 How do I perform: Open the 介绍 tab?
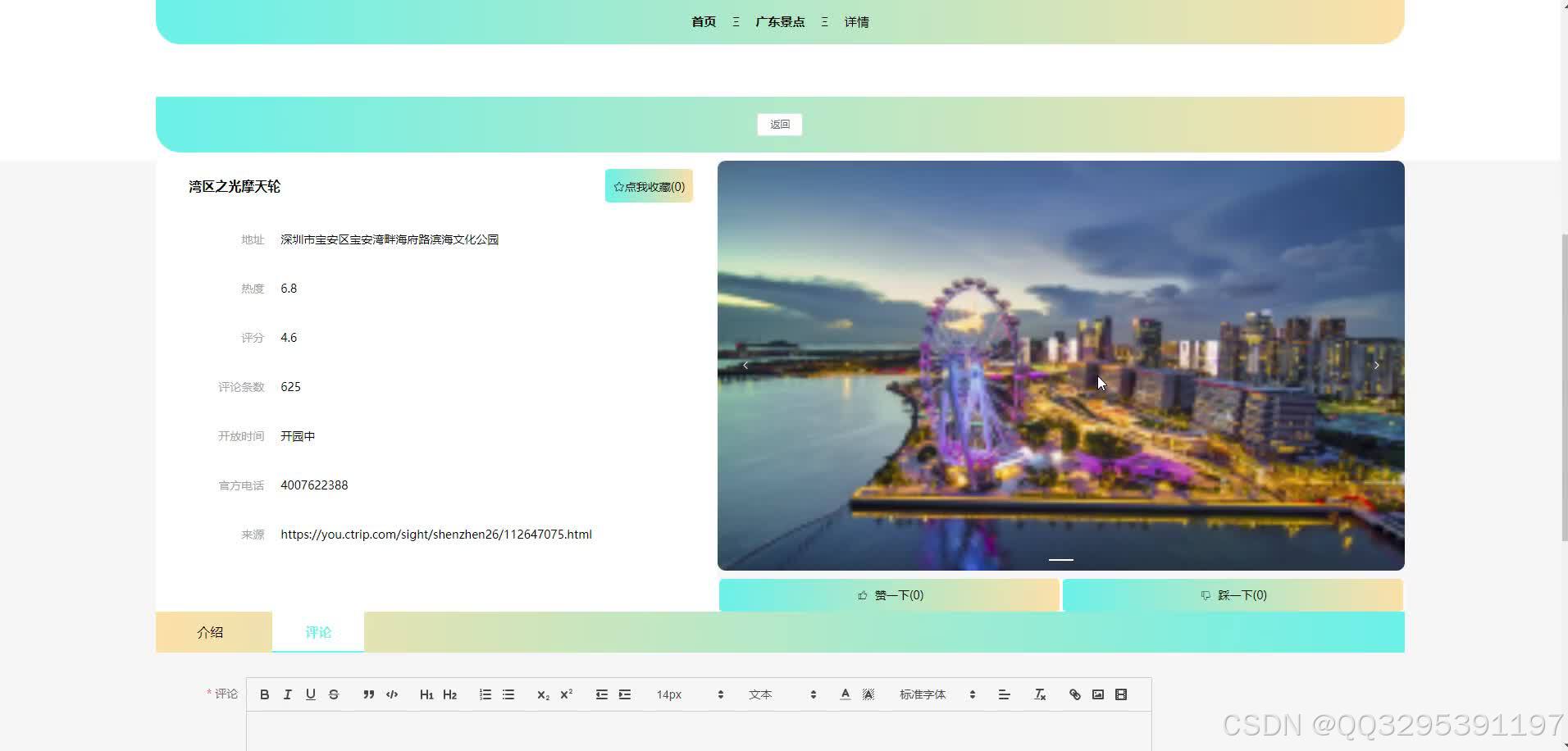[212, 631]
